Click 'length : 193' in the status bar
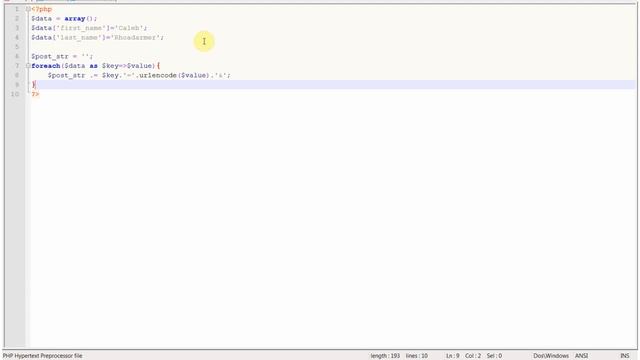 point(385,356)
